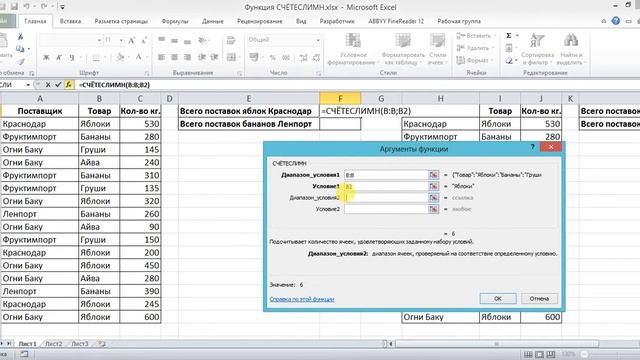
Task: Increase font size with the large A icon
Action: [x=131, y=40]
